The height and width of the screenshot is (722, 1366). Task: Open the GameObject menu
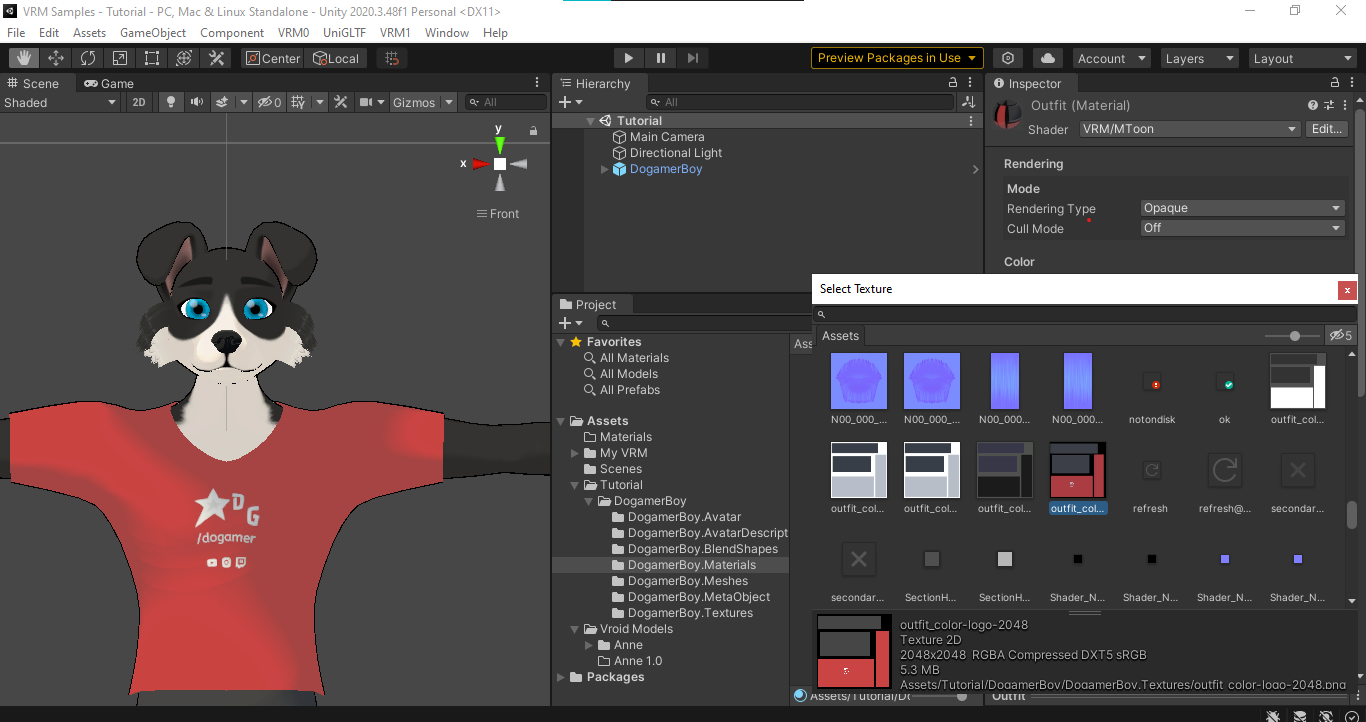(x=153, y=33)
